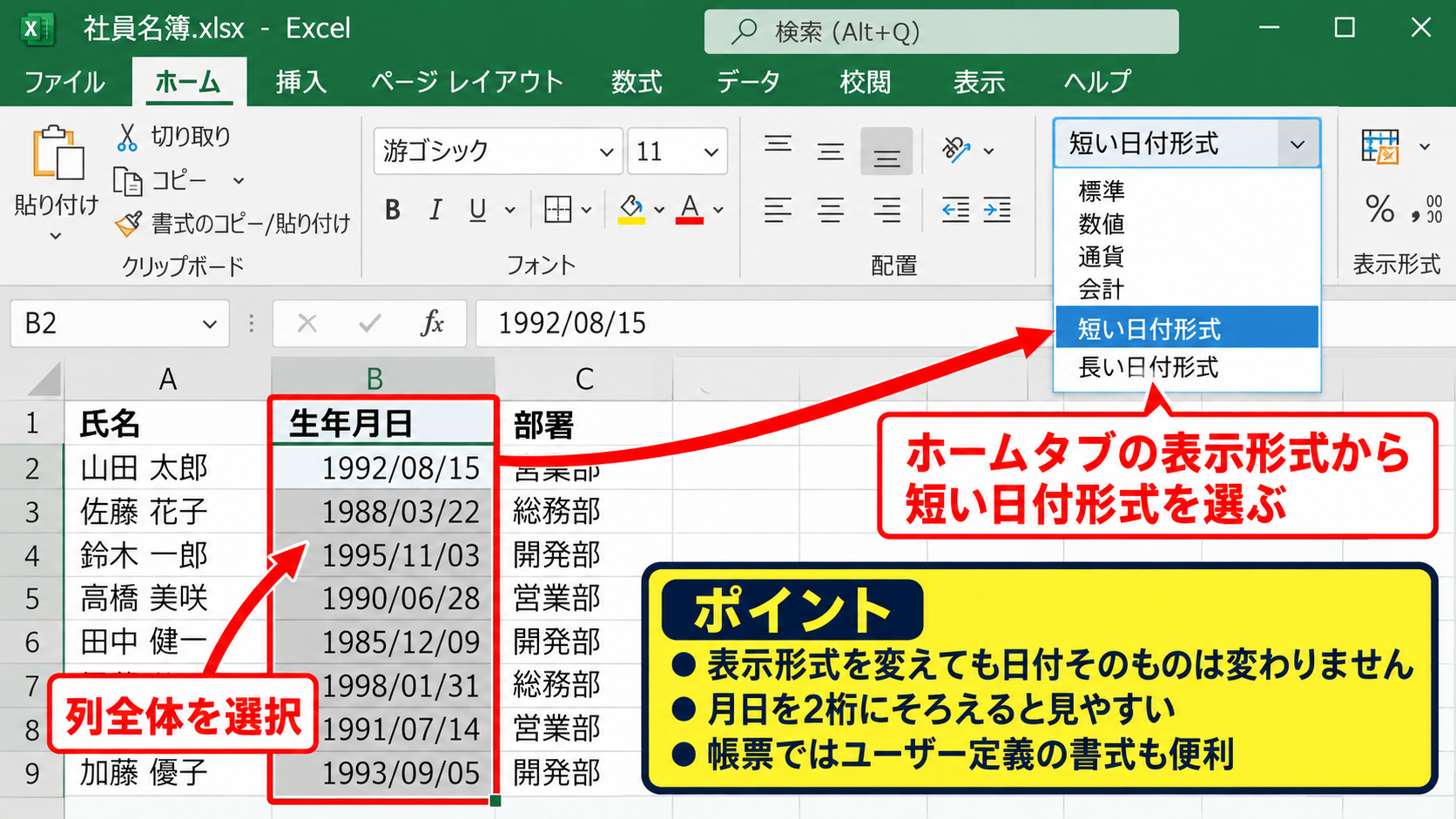
Task: Align text to middle of cell
Action: click(x=830, y=151)
